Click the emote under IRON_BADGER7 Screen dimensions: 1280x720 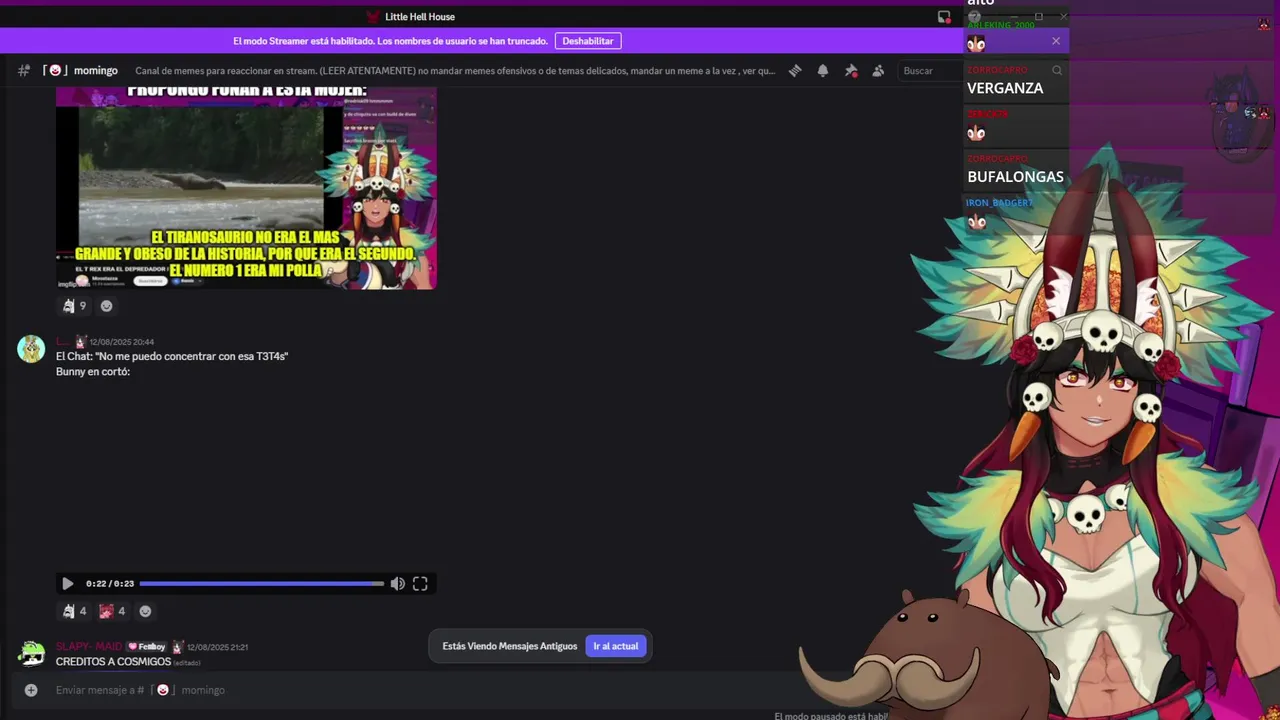[977, 222]
